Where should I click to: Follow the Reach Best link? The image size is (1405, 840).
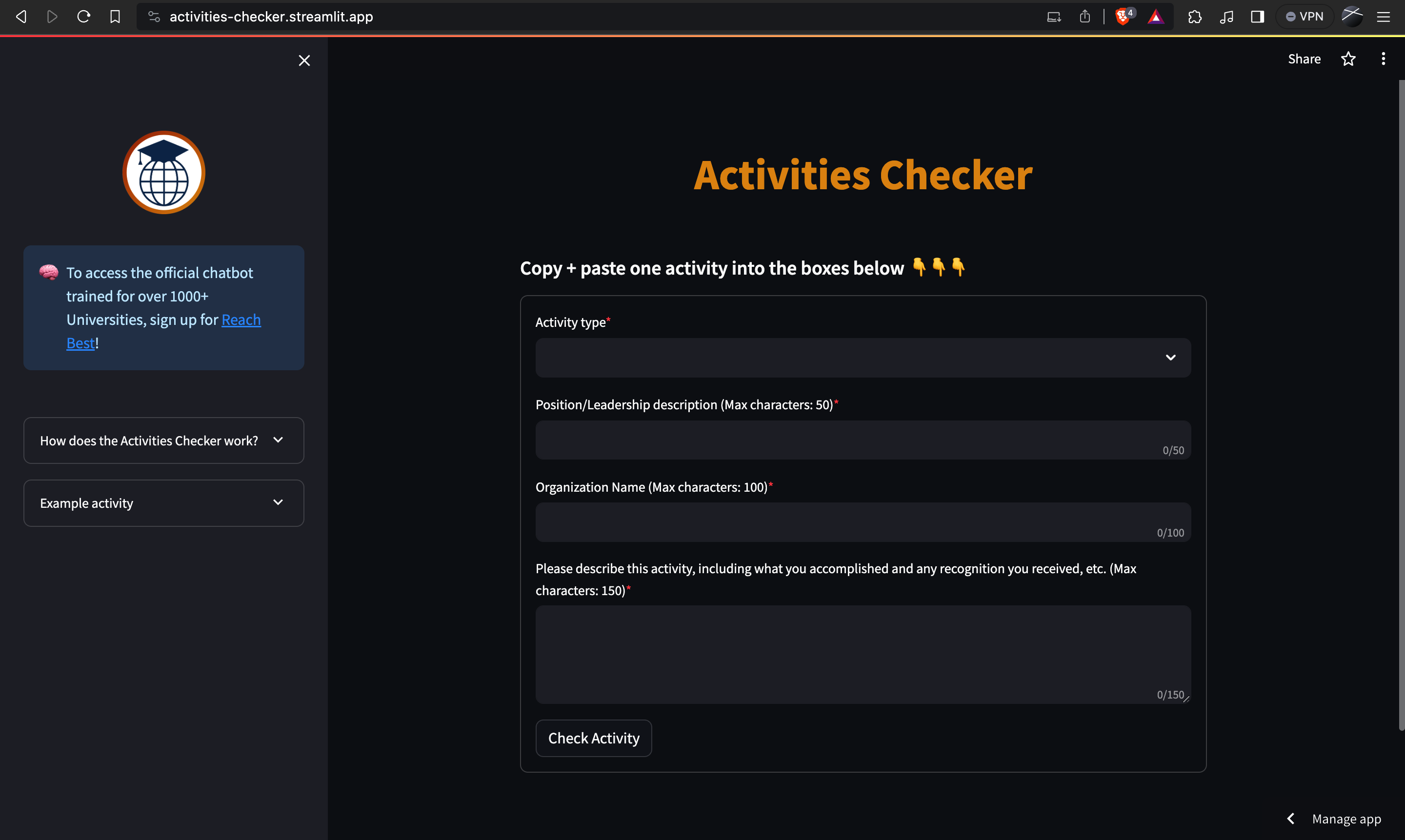point(241,320)
